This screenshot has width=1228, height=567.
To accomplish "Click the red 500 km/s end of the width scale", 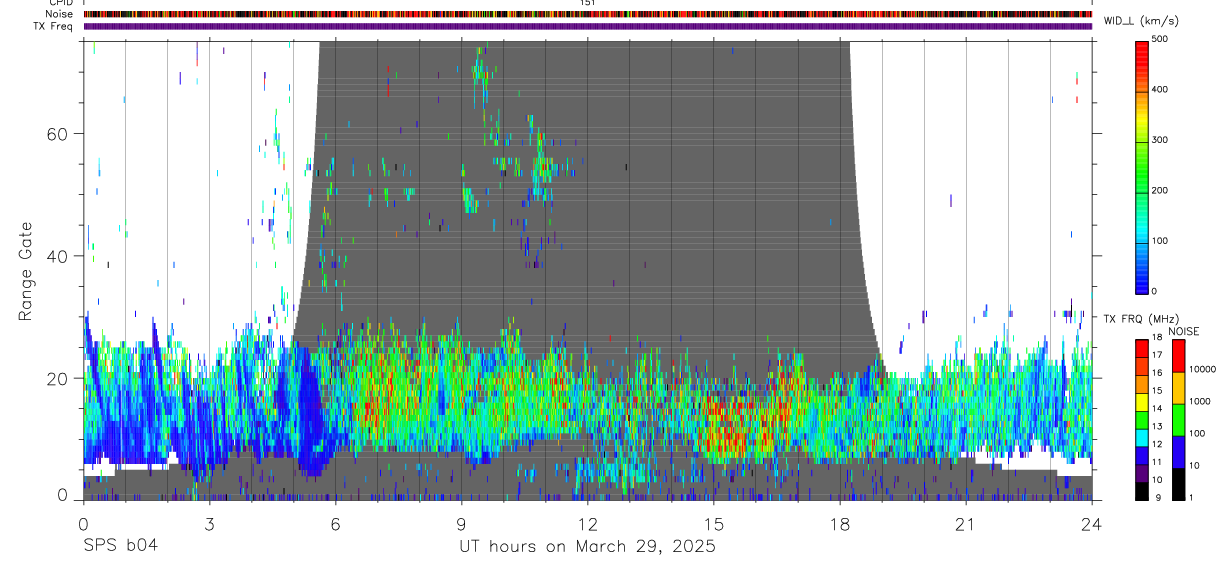I will (1142, 44).
